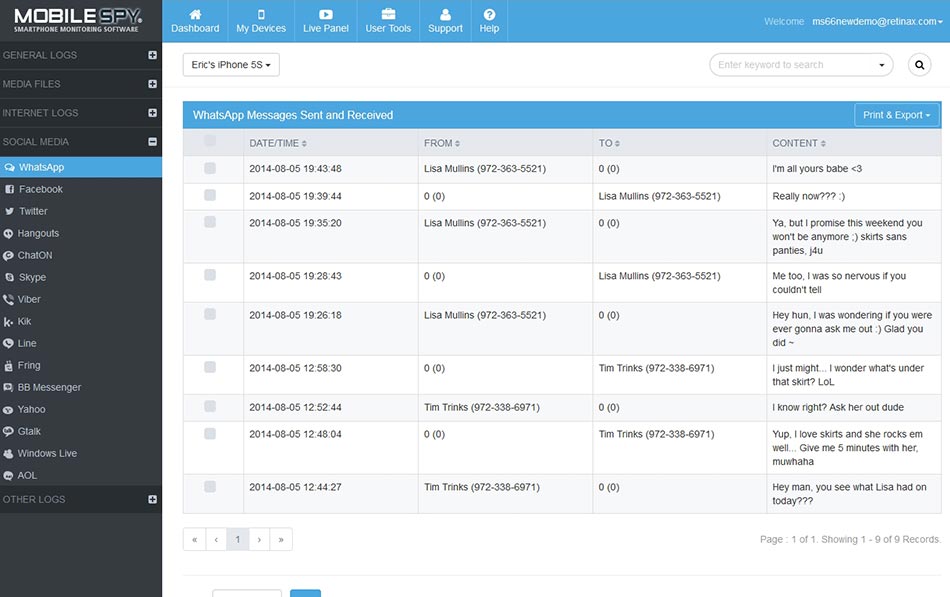Sort the table by DATE/TIME column
This screenshot has width=950, height=597.
click(x=277, y=143)
